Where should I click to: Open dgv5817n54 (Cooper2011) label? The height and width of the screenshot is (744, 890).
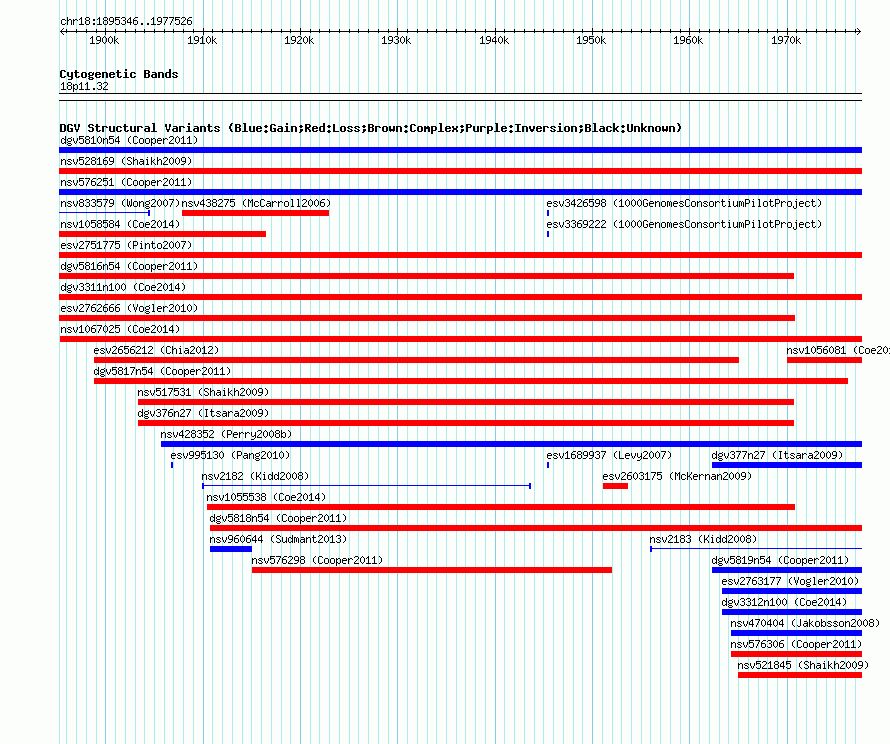click(162, 371)
